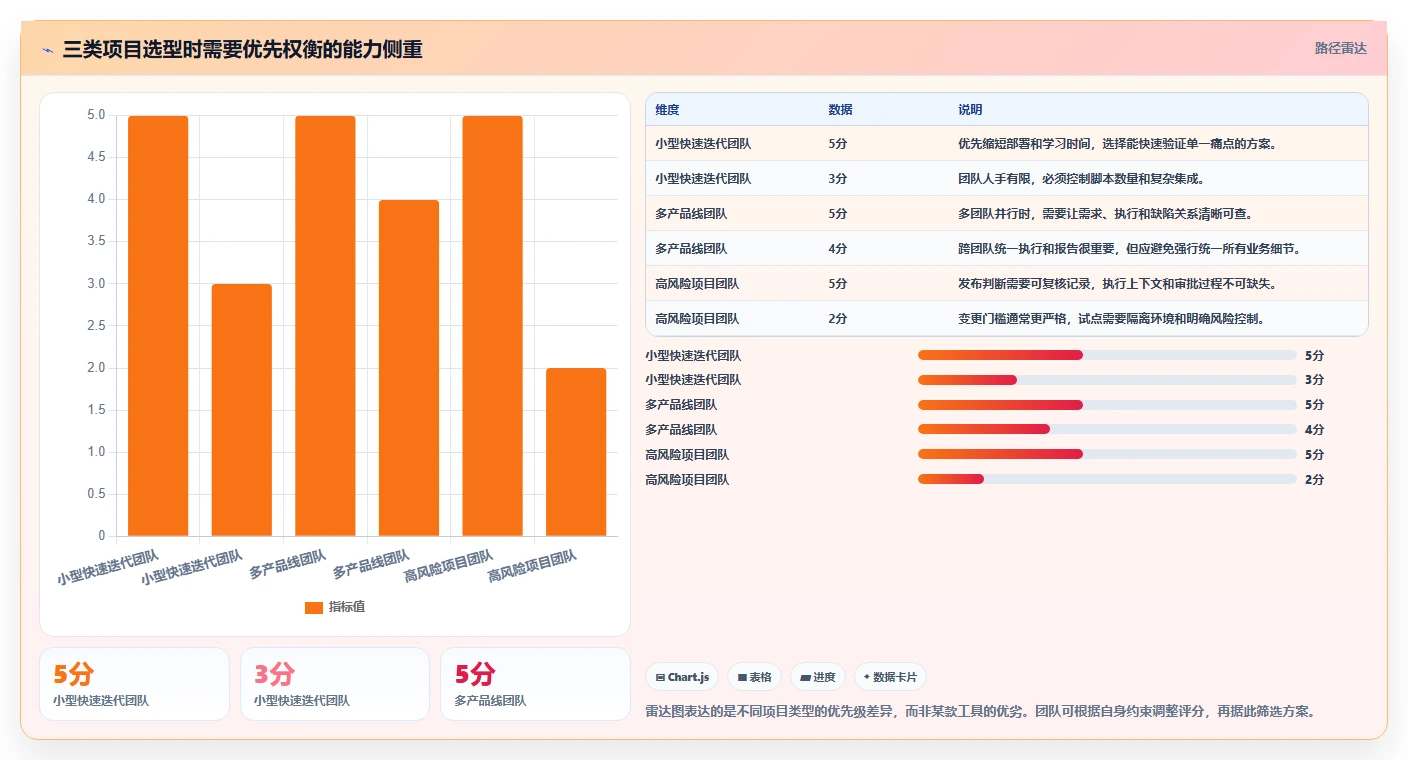Click the 指标值 legend label text
1408x760 pixels.
tap(347, 607)
